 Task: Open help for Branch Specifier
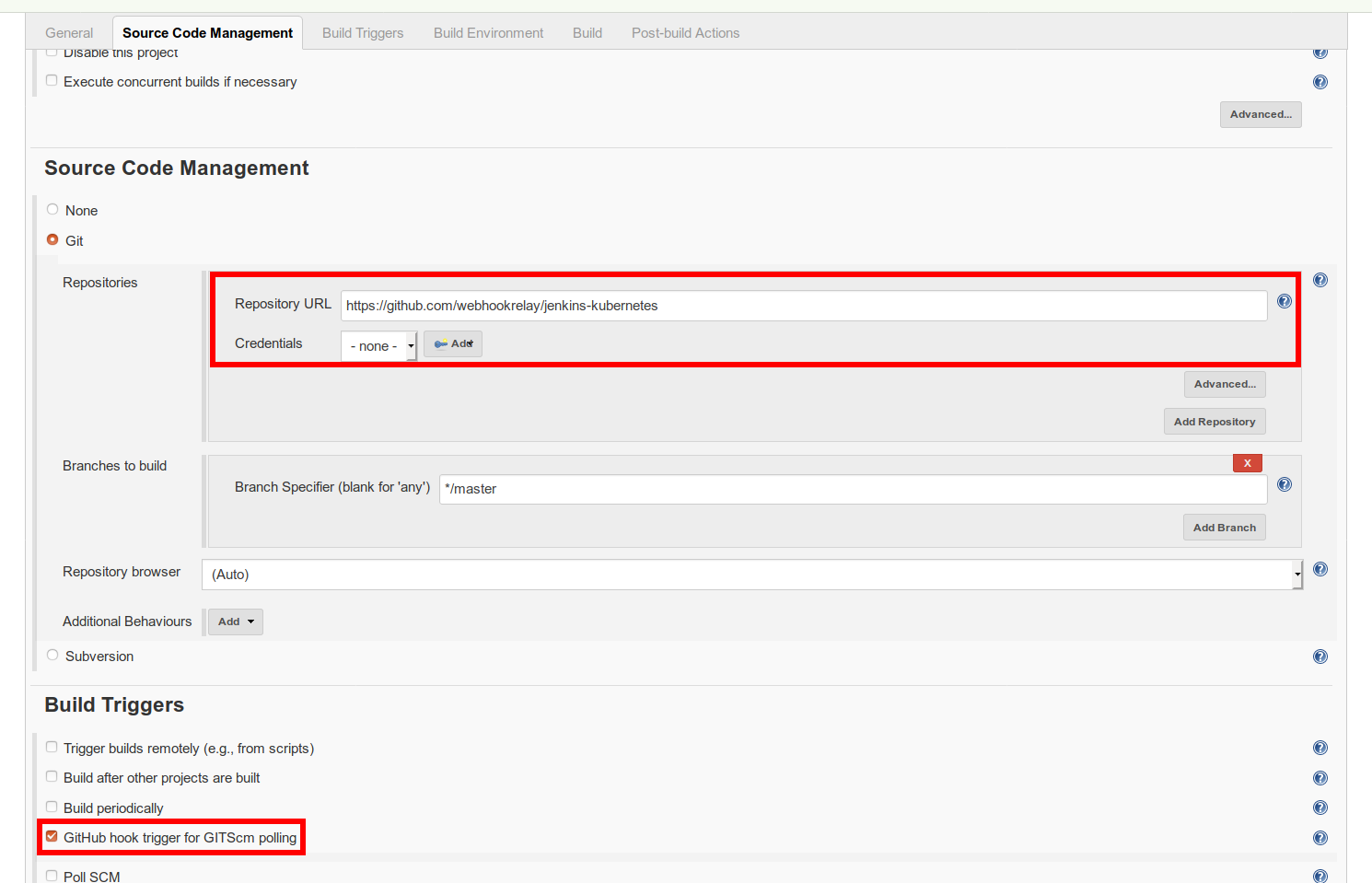1285,483
